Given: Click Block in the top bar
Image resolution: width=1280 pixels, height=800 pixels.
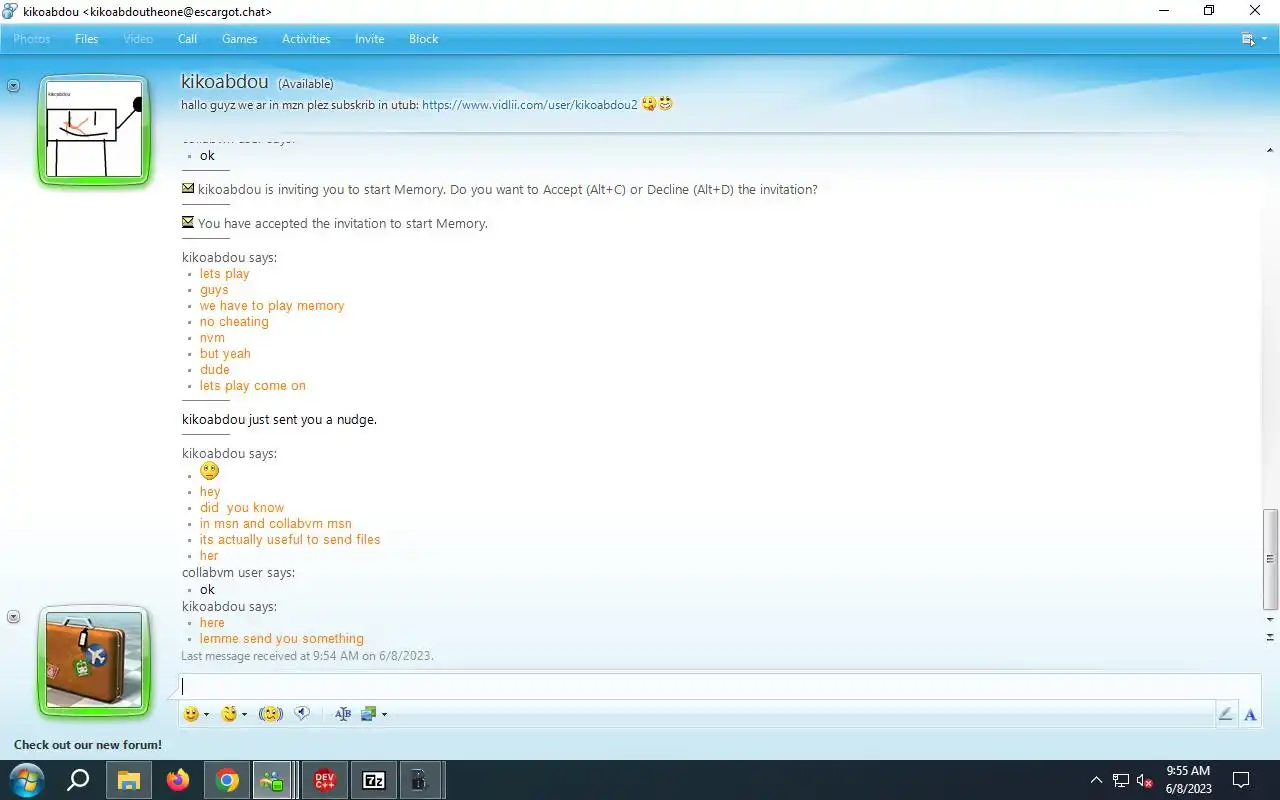Looking at the screenshot, I should 424,39.
